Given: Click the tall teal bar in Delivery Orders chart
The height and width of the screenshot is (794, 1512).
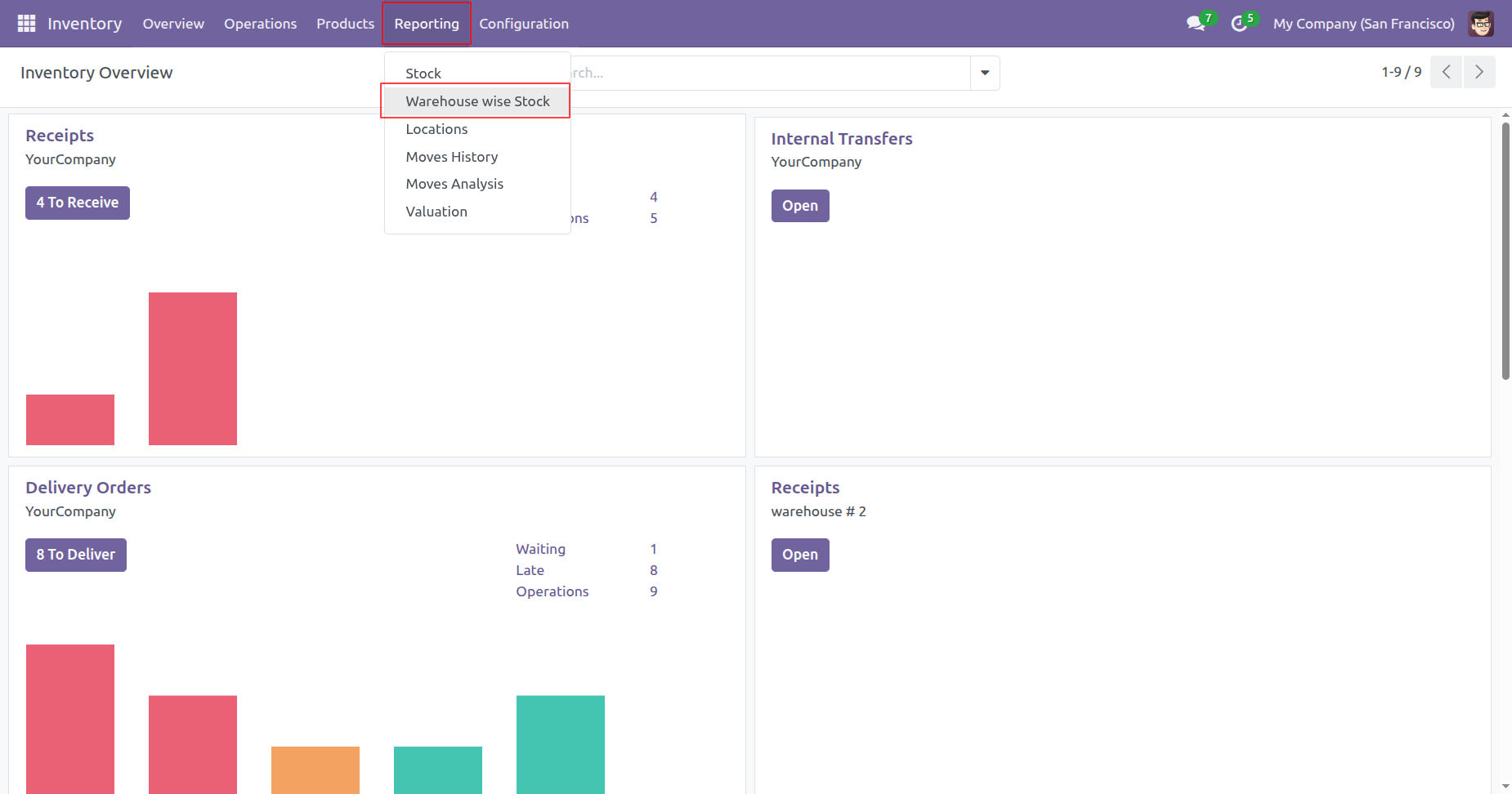Looking at the screenshot, I should click(x=561, y=744).
